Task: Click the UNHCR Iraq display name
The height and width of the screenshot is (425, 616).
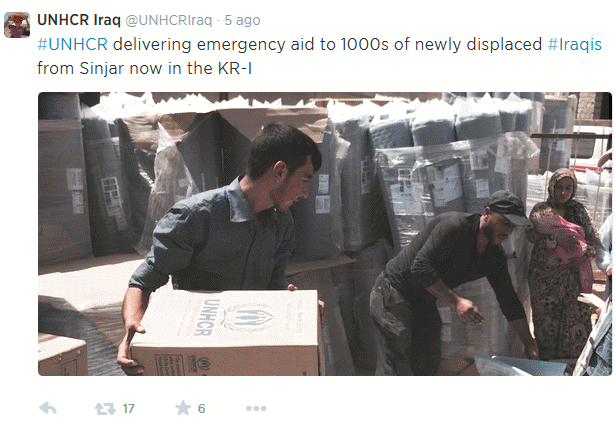Action: pos(79,20)
